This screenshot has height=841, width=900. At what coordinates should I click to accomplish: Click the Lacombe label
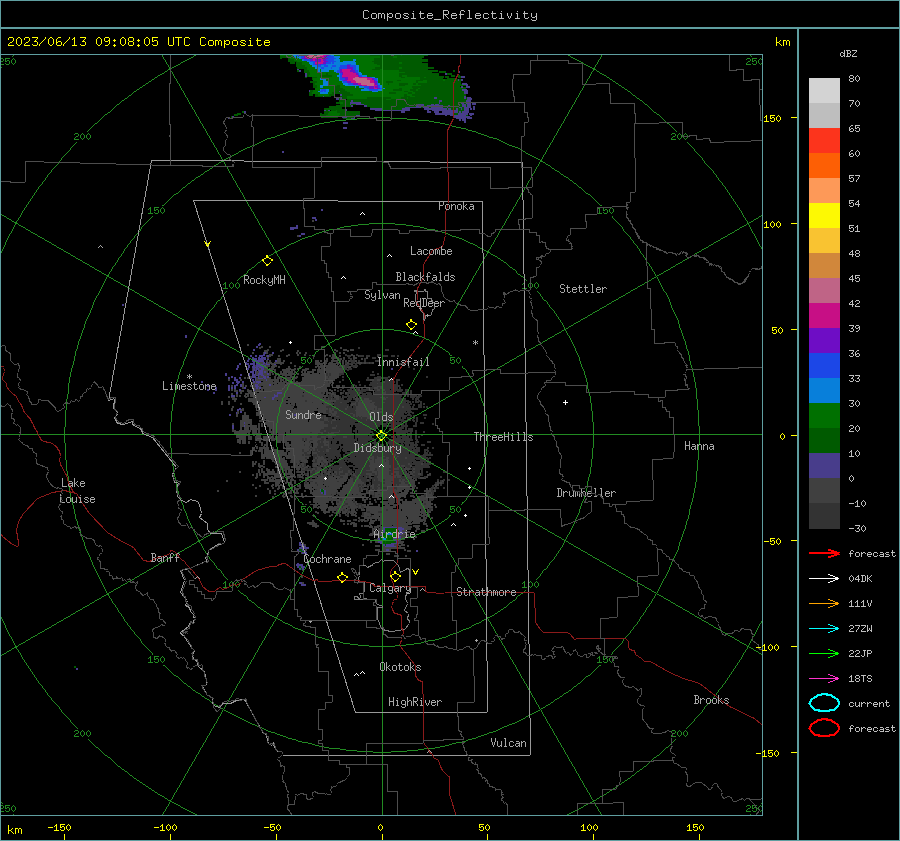tap(431, 251)
